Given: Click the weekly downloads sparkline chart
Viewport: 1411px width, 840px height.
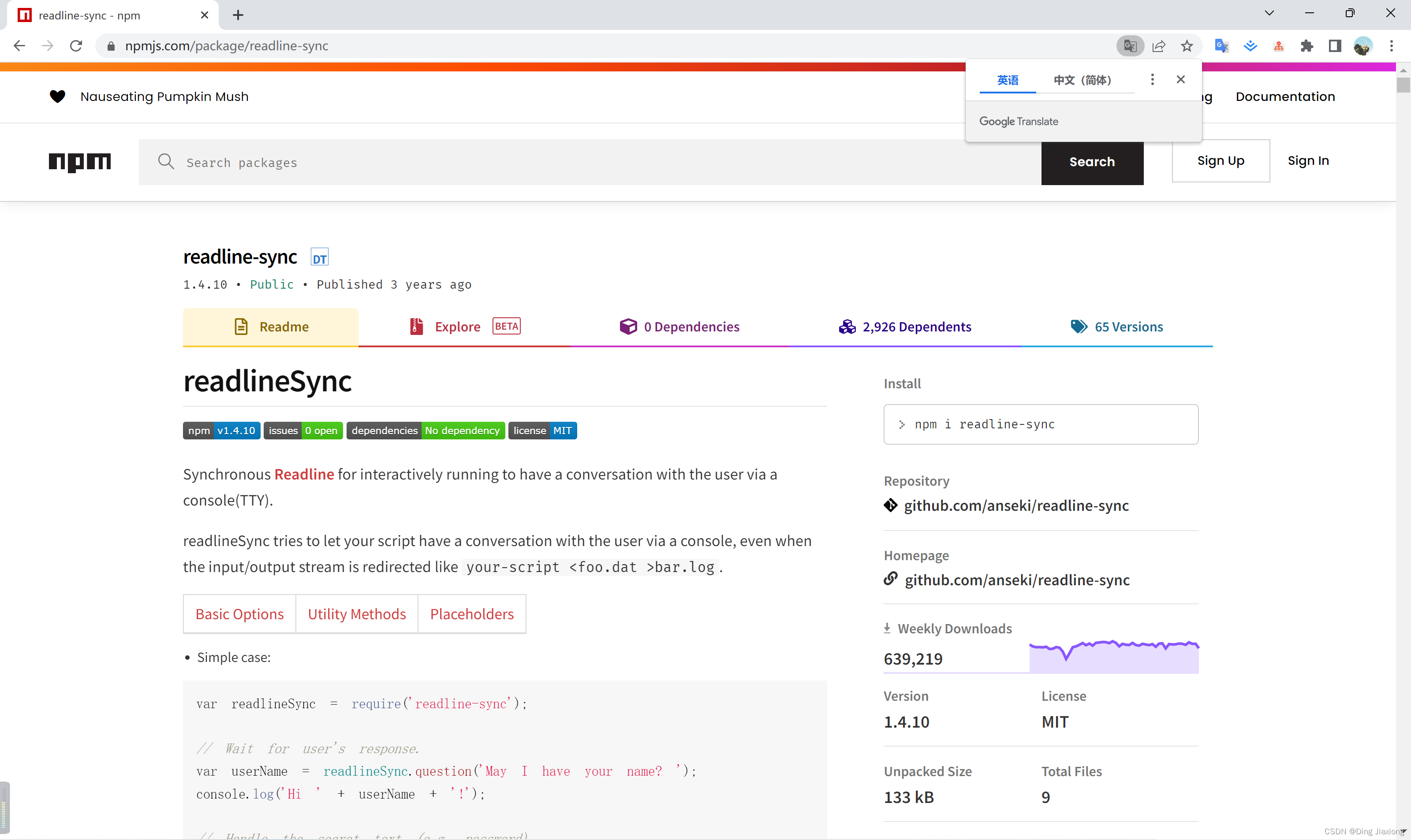Looking at the screenshot, I should click(1114, 657).
